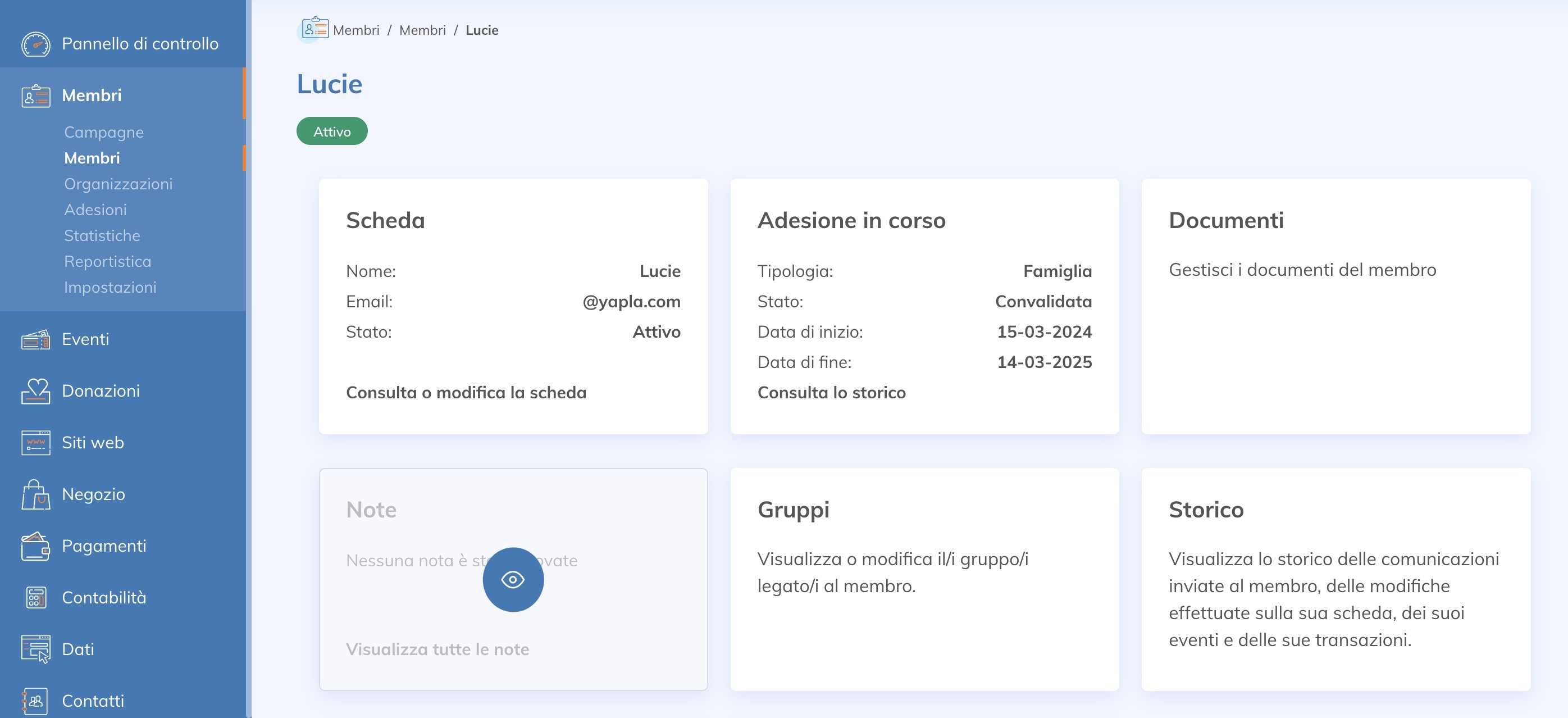This screenshot has height=718, width=1568.
Task: Click the green Attivo status badge
Action: point(332,131)
